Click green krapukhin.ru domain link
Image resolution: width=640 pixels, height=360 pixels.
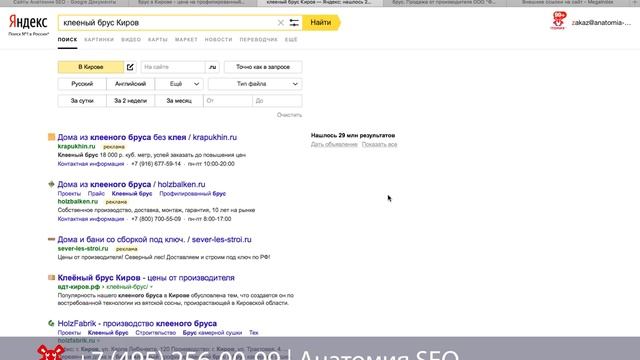coord(76,146)
